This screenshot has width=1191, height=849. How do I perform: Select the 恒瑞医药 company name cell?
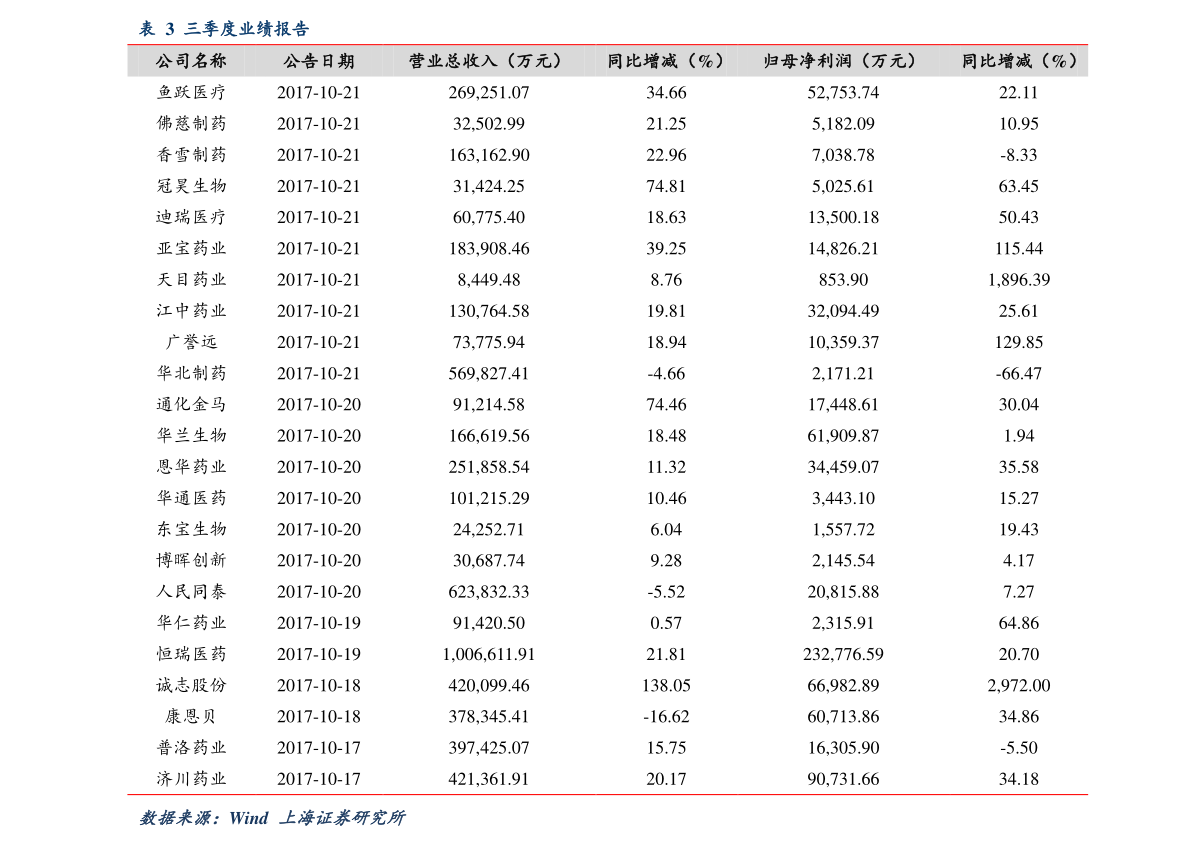click(191, 654)
